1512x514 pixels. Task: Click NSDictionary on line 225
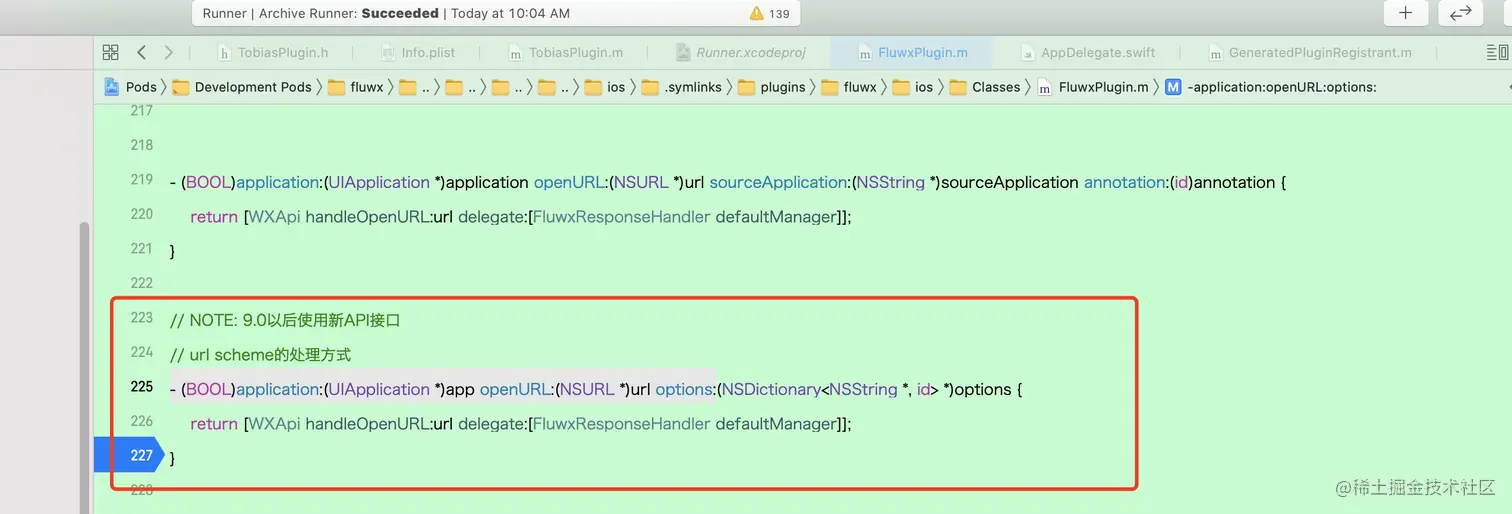click(770, 389)
